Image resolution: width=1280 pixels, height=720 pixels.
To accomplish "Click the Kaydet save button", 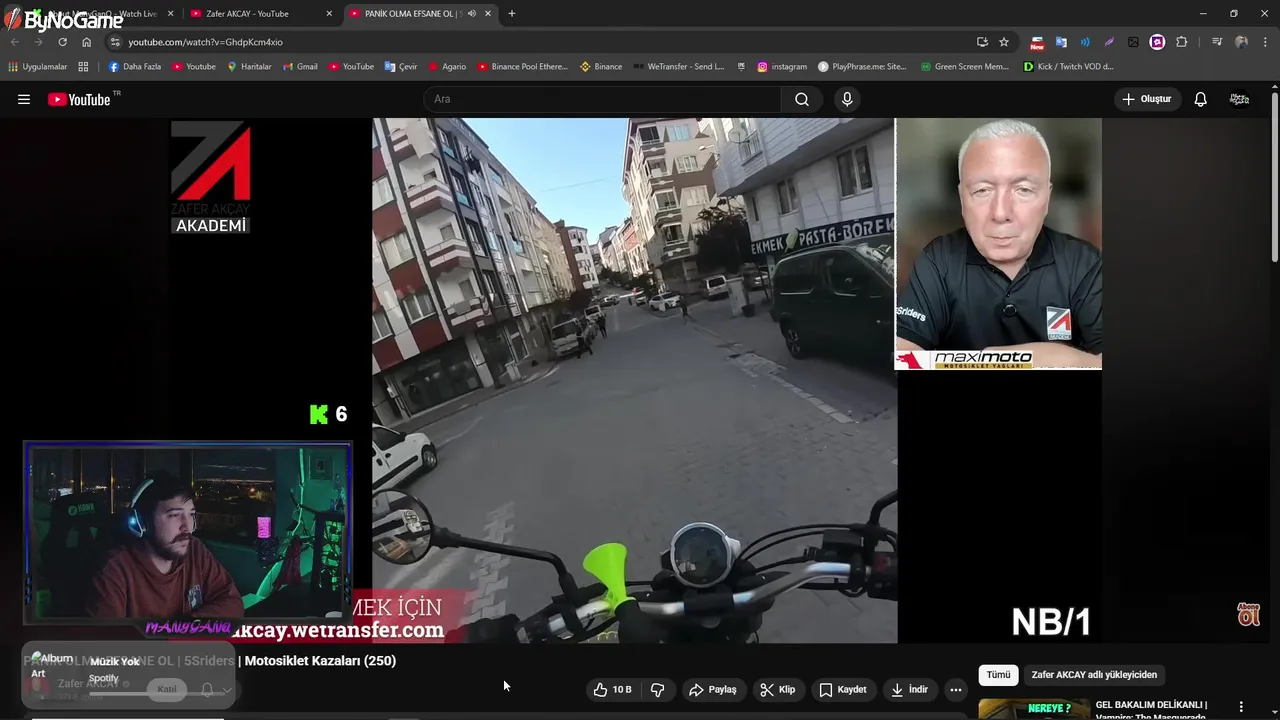I will pyautogui.click(x=843, y=690).
